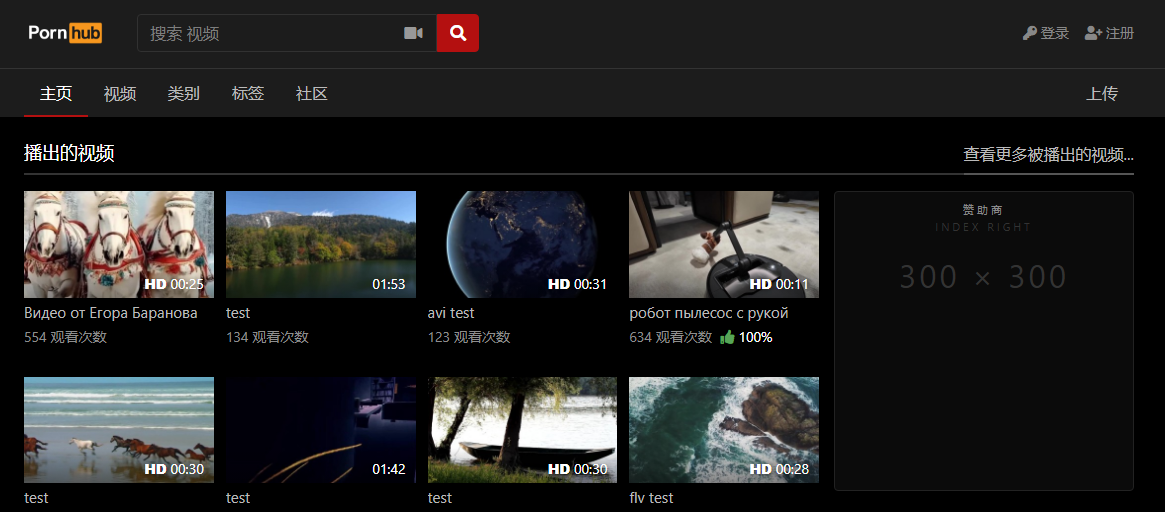Go to the 社区 tab
Viewport: 1165px width, 512px height.
[312, 94]
